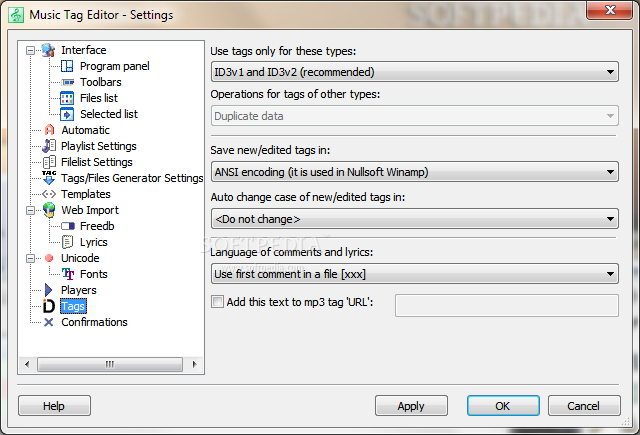
Task: Click the Help button
Action: click(x=54, y=406)
